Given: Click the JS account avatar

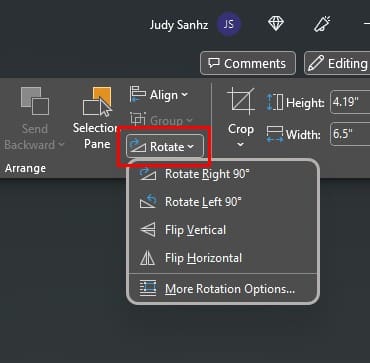Looking at the screenshot, I should tap(229, 25).
